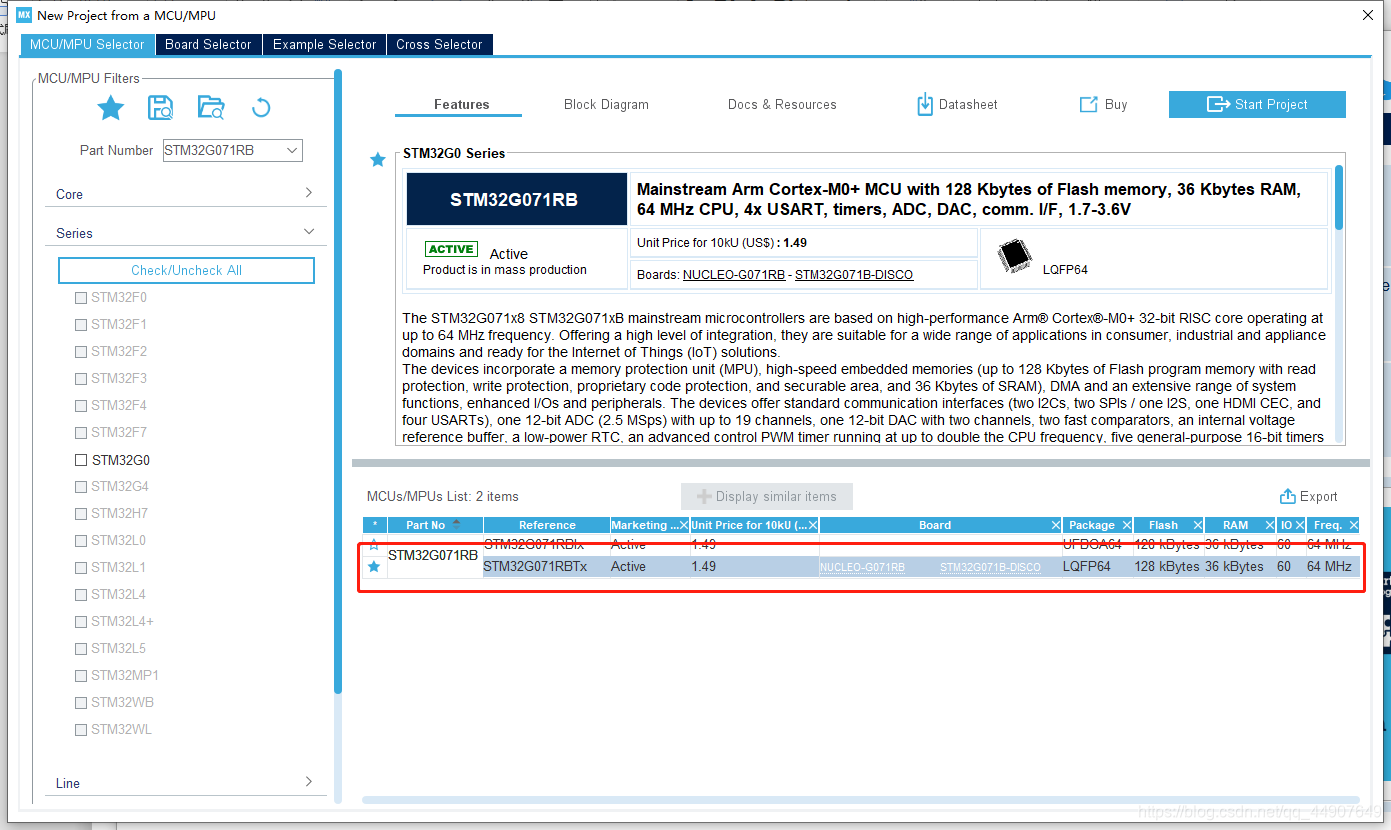Image resolution: width=1391 pixels, height=830 pixels.
Task: Click the Reference column header
Action: click(547, 525)
